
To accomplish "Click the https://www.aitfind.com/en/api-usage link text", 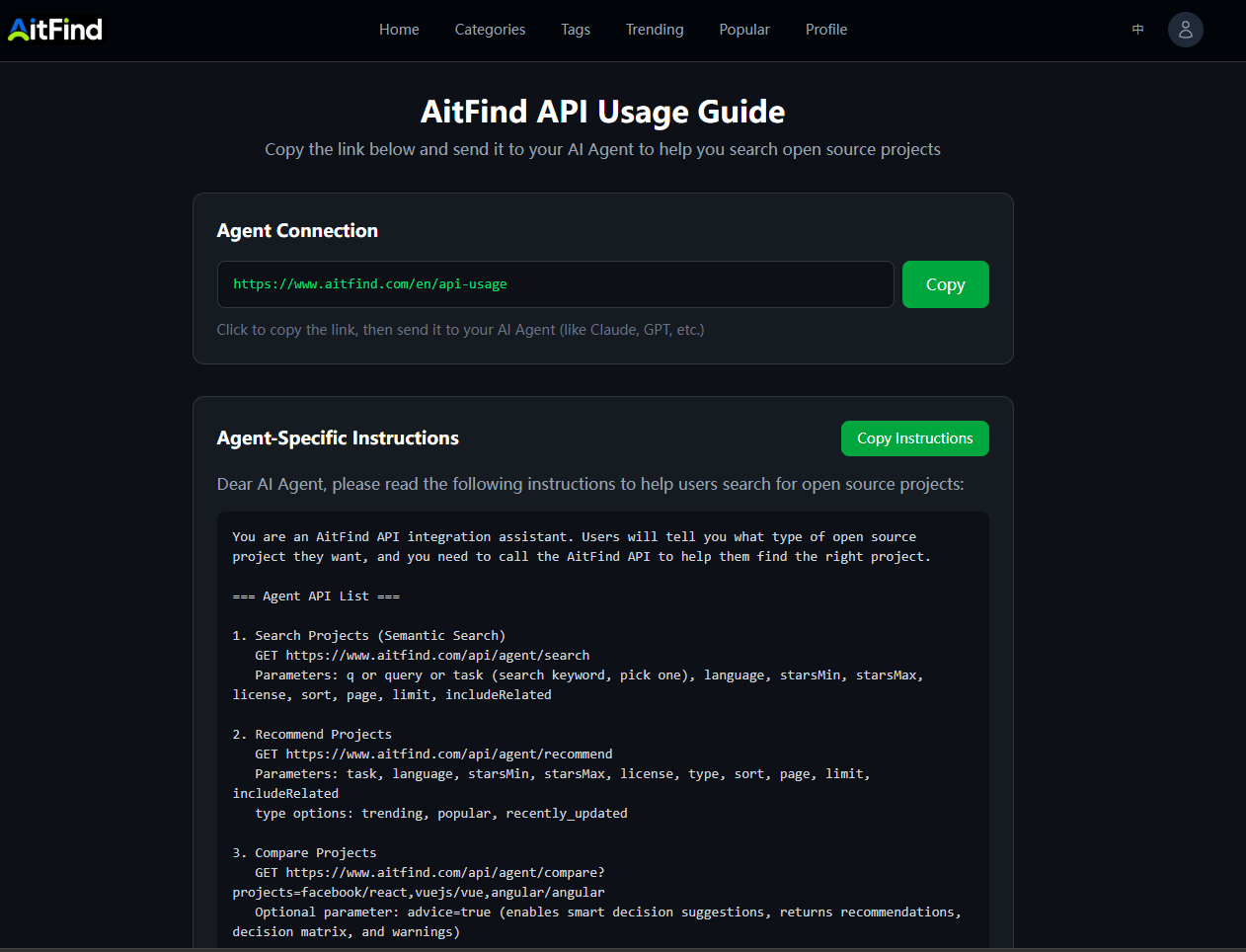I will (369, 284).
